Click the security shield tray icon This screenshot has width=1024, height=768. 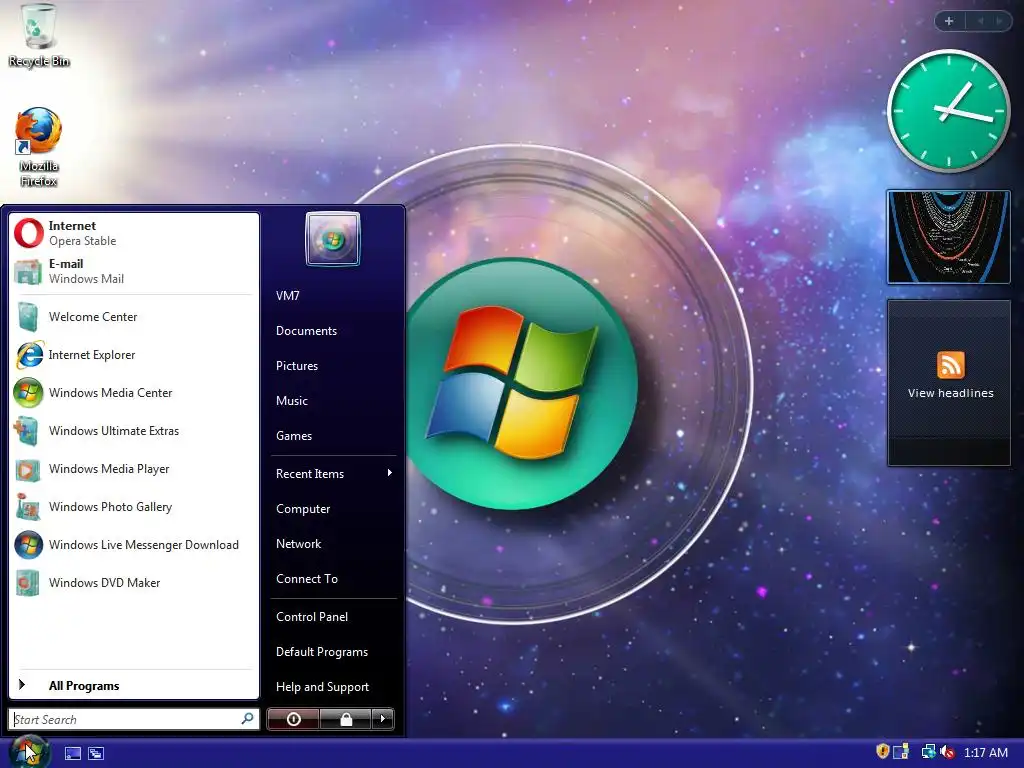[x=882, y=752]
